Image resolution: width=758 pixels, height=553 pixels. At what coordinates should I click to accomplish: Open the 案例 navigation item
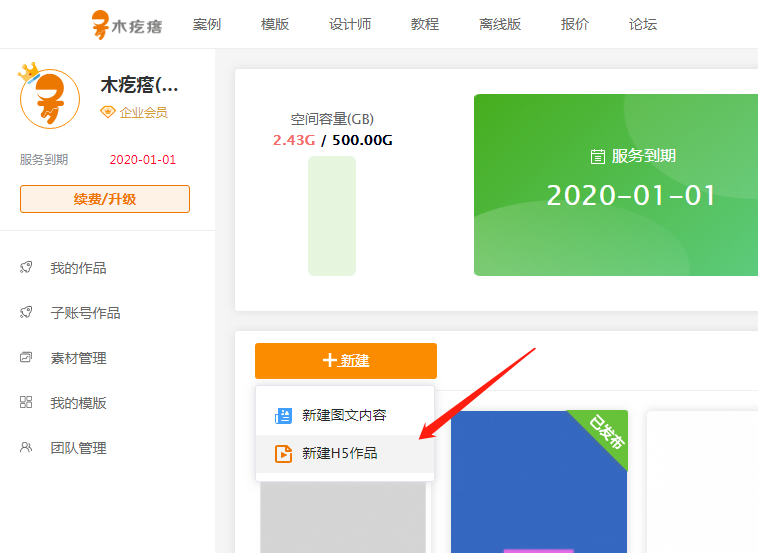(x=207, y=24)
